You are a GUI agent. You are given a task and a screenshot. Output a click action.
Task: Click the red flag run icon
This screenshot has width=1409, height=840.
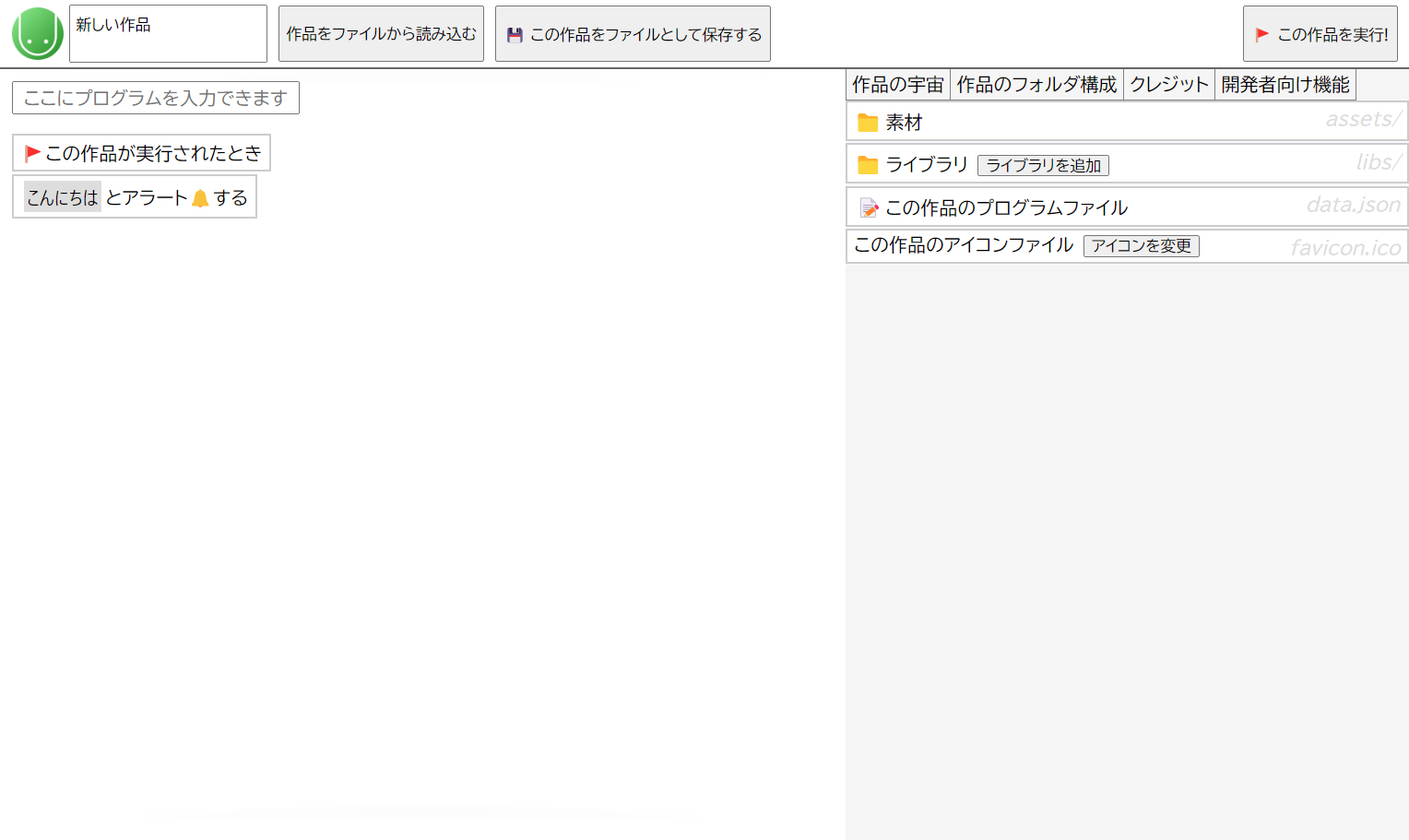click(1261, 35)
